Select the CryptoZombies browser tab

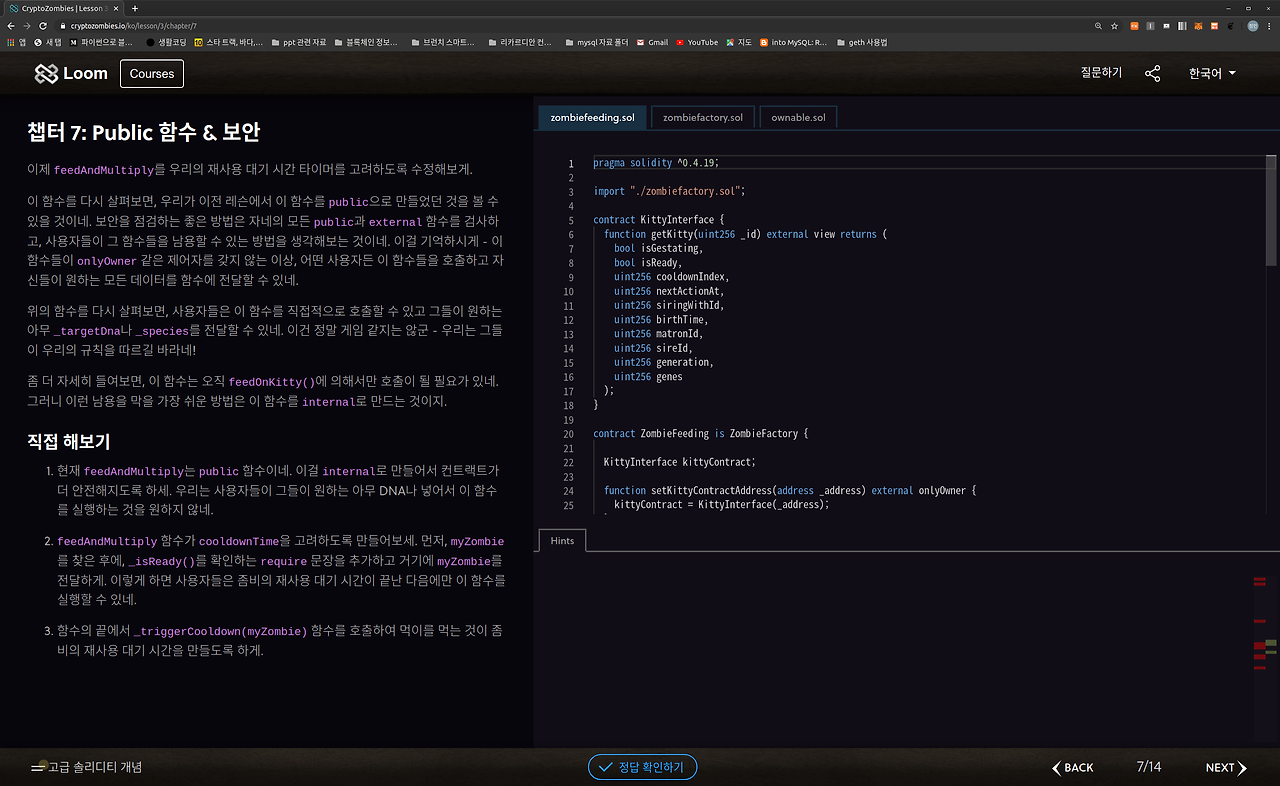tap(63, 8)
